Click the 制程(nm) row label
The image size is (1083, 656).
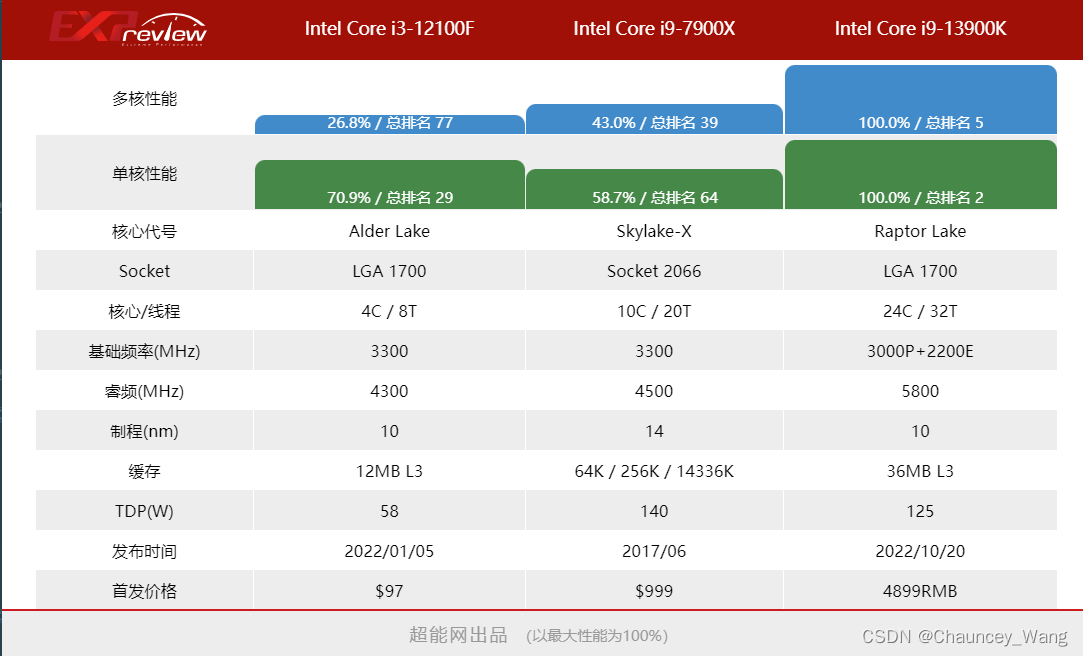(x=144, y=432)
